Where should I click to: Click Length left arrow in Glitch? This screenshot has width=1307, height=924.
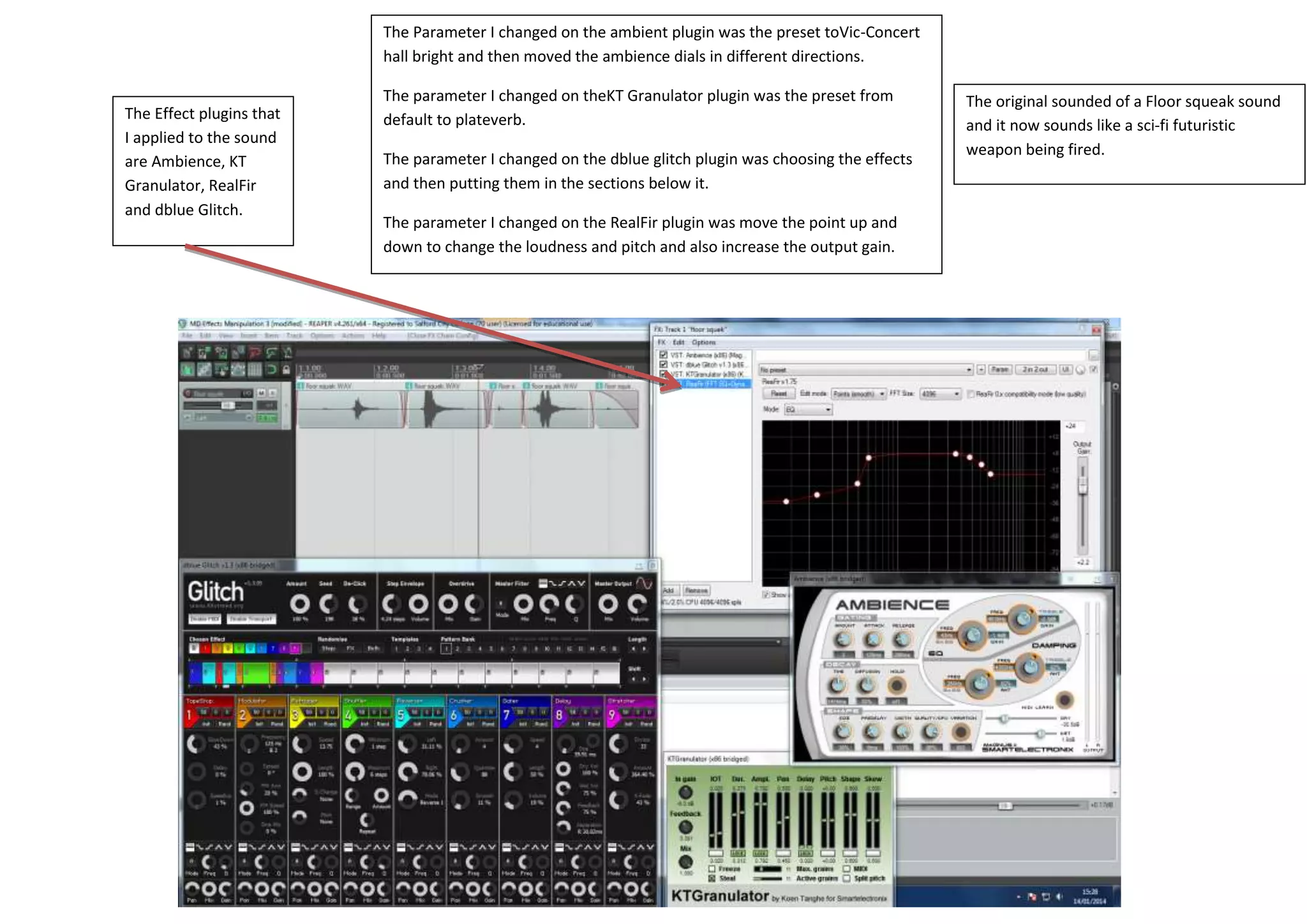pos(633,649)
